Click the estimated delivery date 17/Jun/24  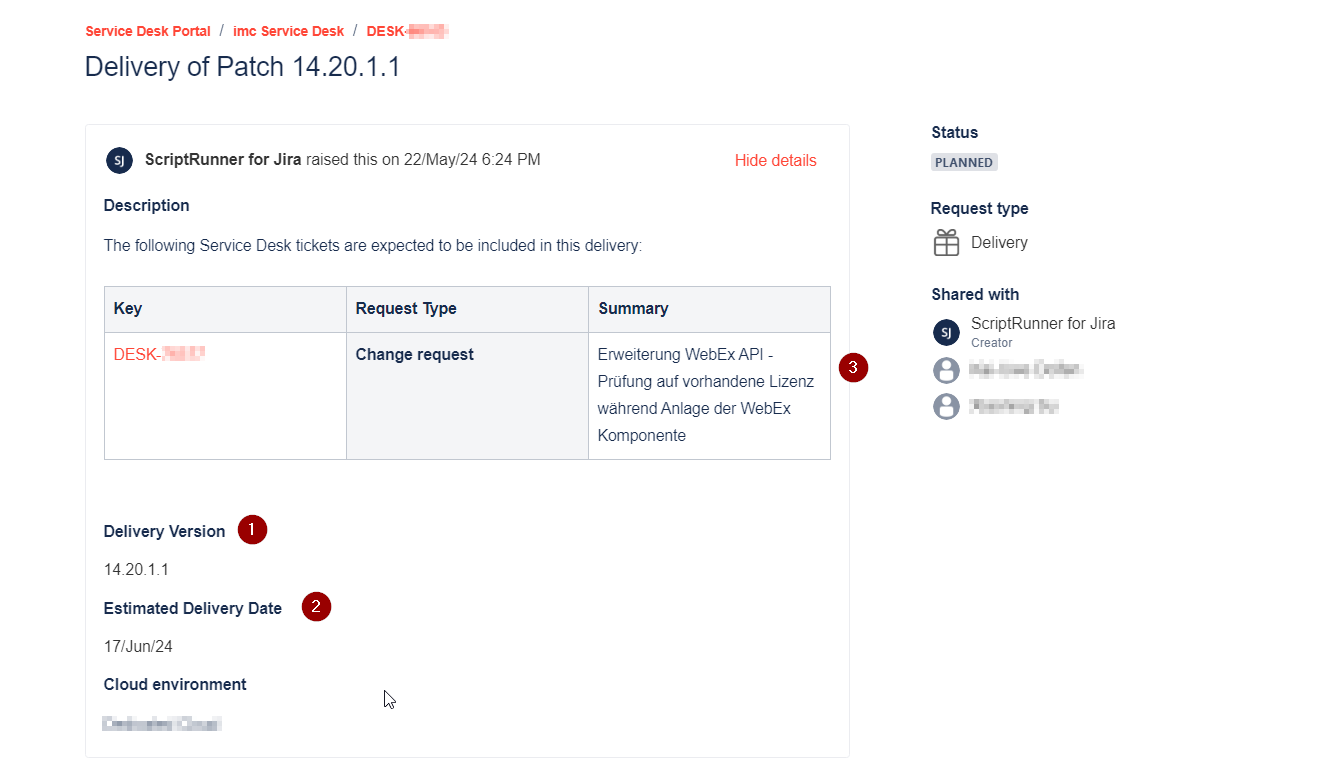(138, 646)
